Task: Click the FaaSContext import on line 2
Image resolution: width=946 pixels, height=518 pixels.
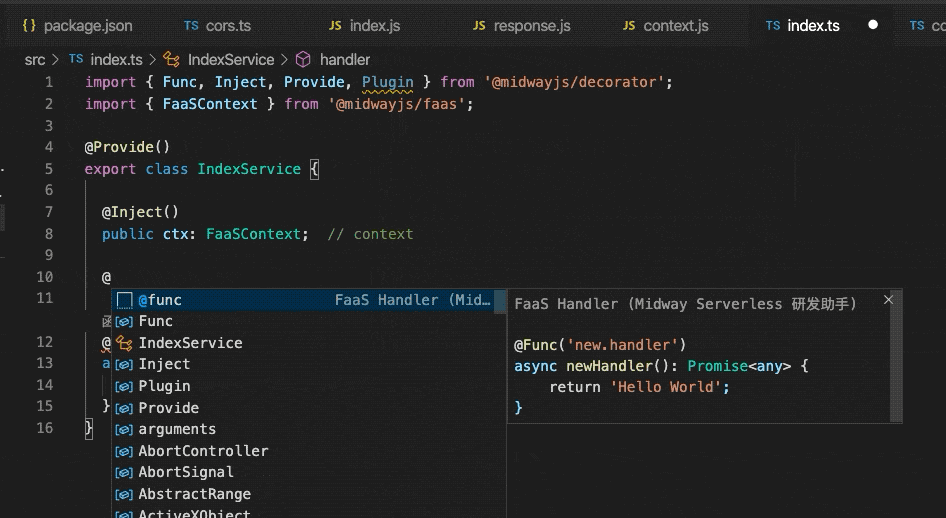Action: 210,104
